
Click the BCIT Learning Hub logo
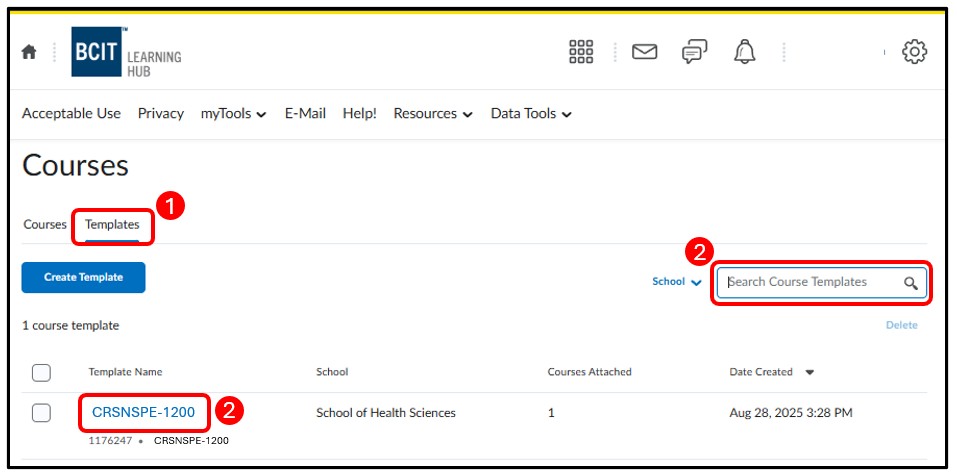tap(127, 53)
